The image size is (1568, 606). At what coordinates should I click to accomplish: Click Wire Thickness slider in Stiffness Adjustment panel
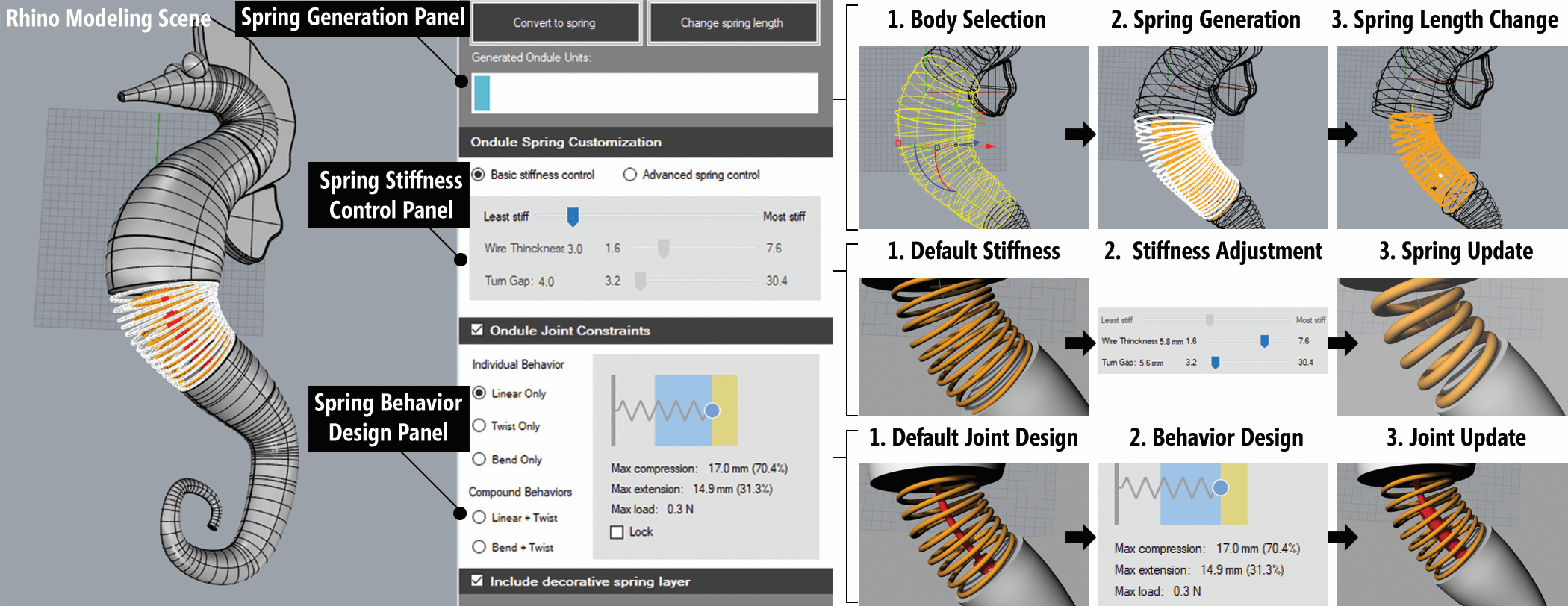[1264, 341]
